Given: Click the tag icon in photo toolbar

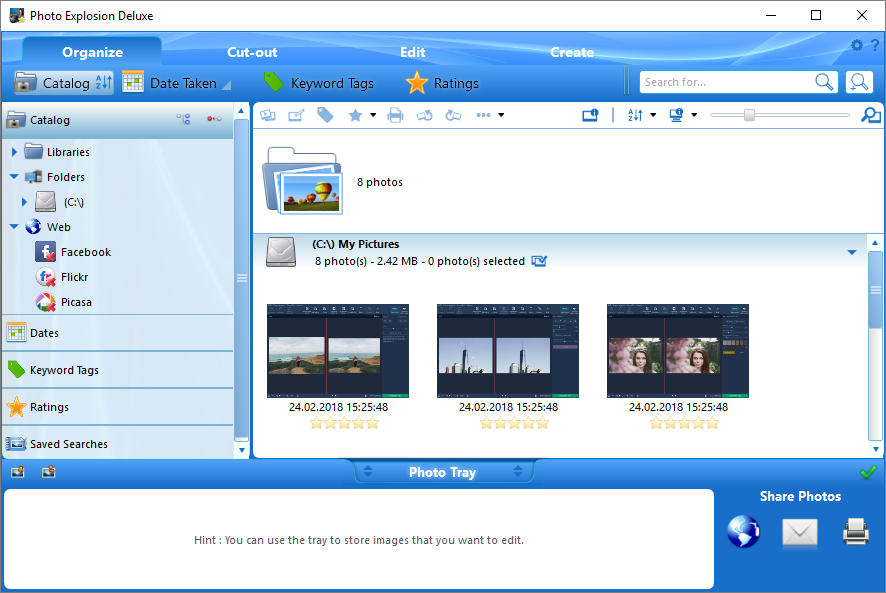Looking at the screenshot, I should 325,115.
